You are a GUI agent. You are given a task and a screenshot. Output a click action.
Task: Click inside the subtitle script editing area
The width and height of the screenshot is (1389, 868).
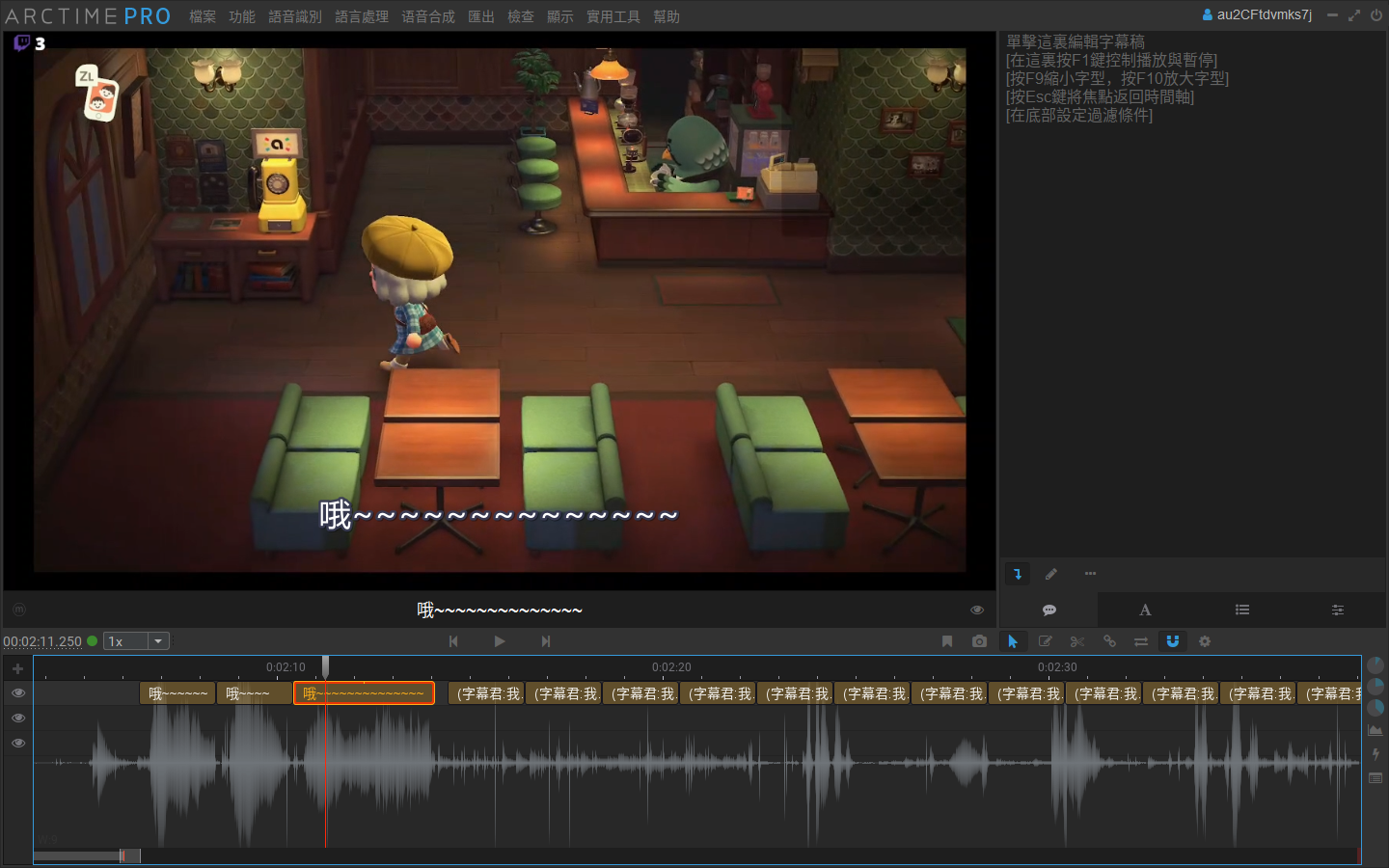[x=1193, y=294]
